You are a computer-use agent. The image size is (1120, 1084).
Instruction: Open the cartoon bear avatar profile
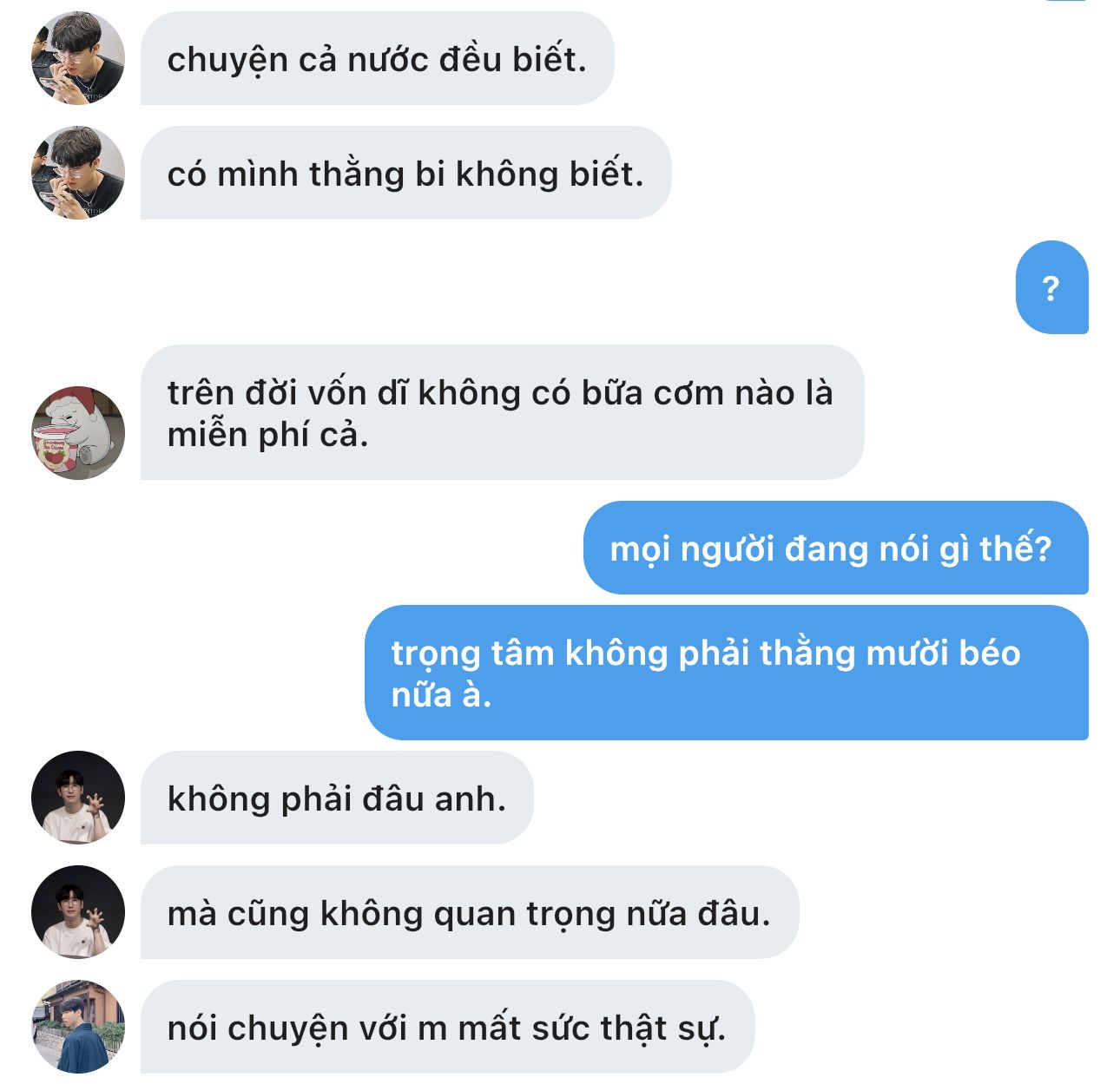click(x=78, y=433)
